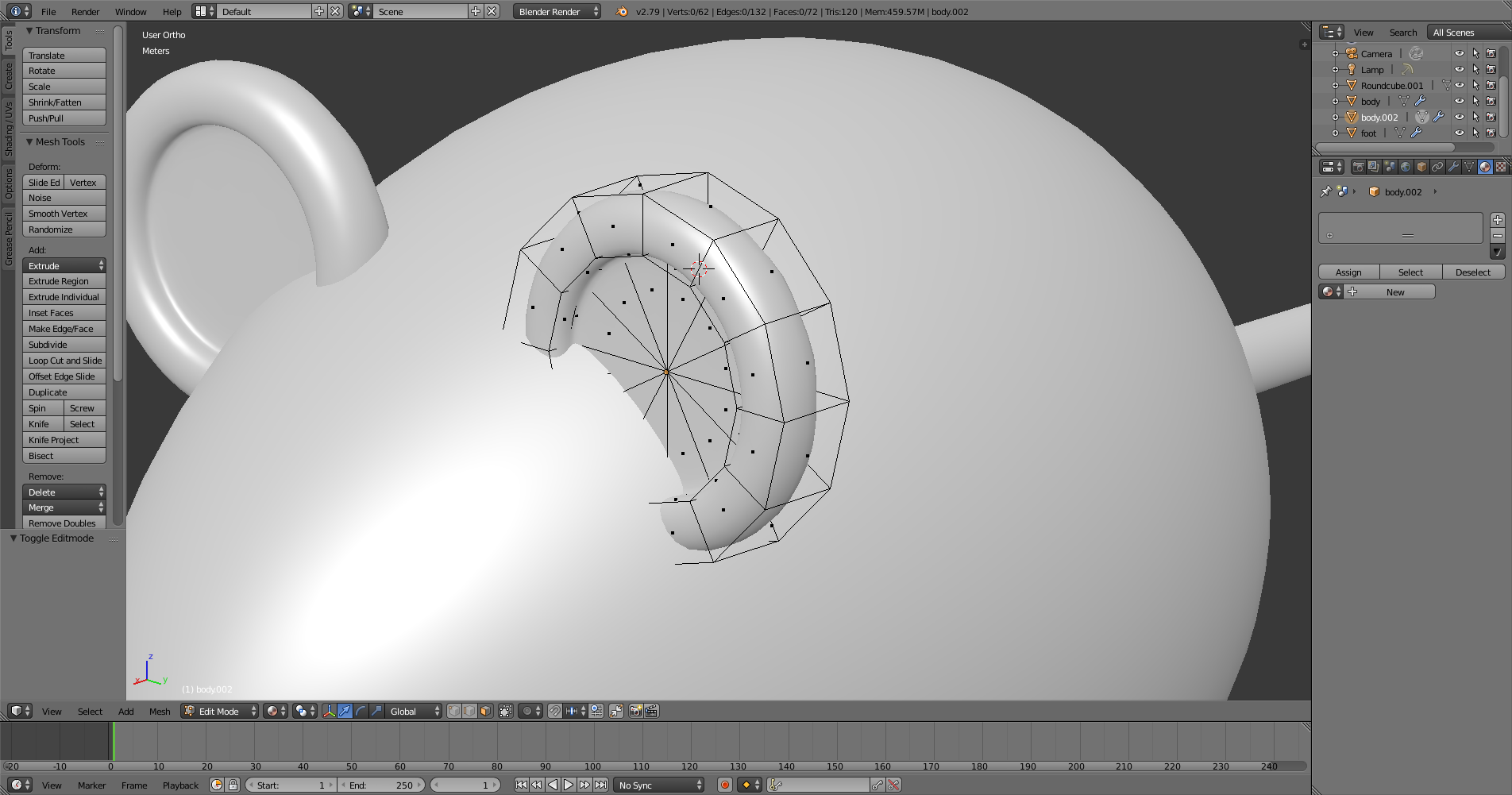Click the OpenGL render animation clapper icon
Viewport: 1512px width, 795px height.
(651, 712)
